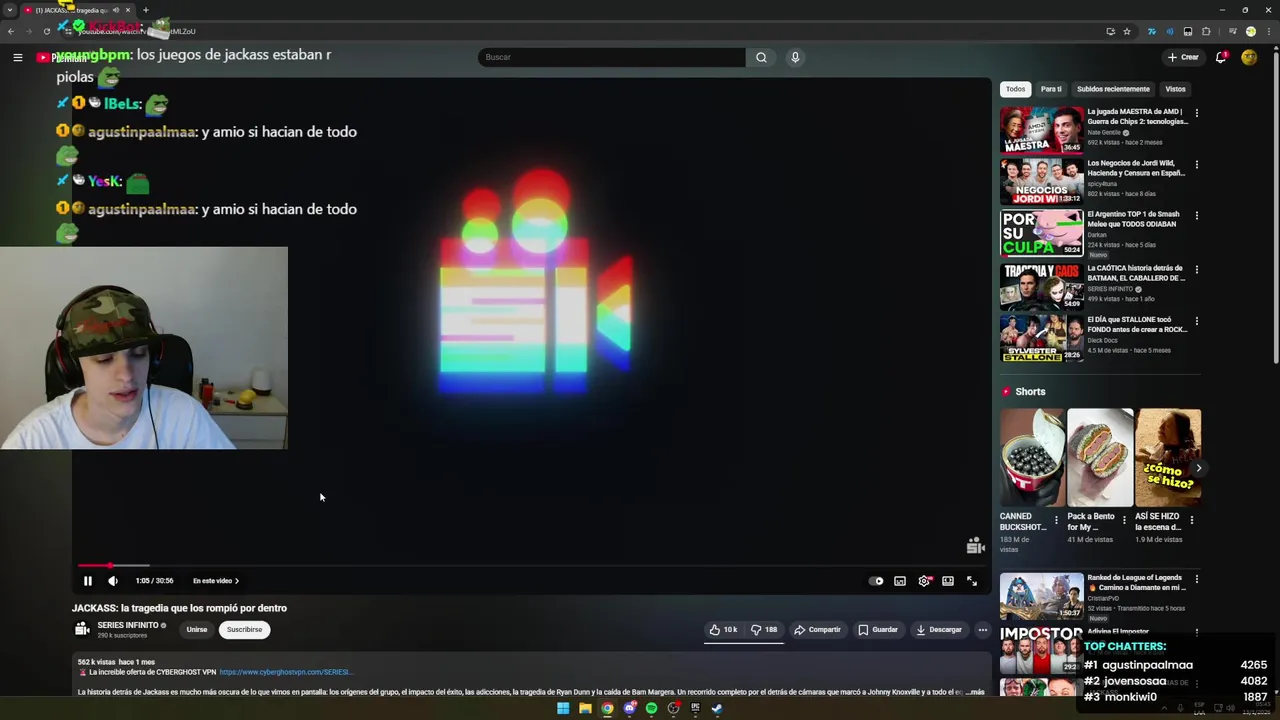
Task: Click the Descargar download button
Action: (939, 630)
